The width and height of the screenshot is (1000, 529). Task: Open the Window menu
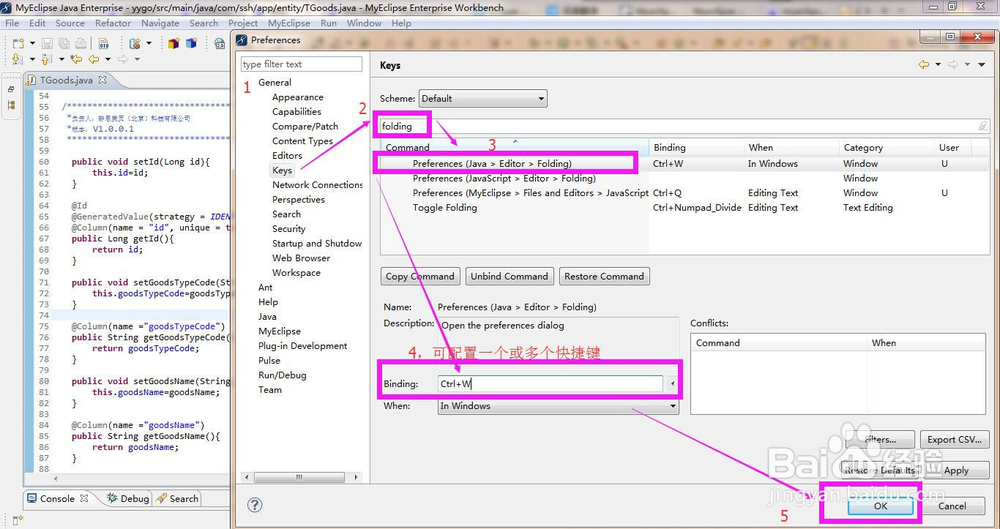click(x=364, y=23)
